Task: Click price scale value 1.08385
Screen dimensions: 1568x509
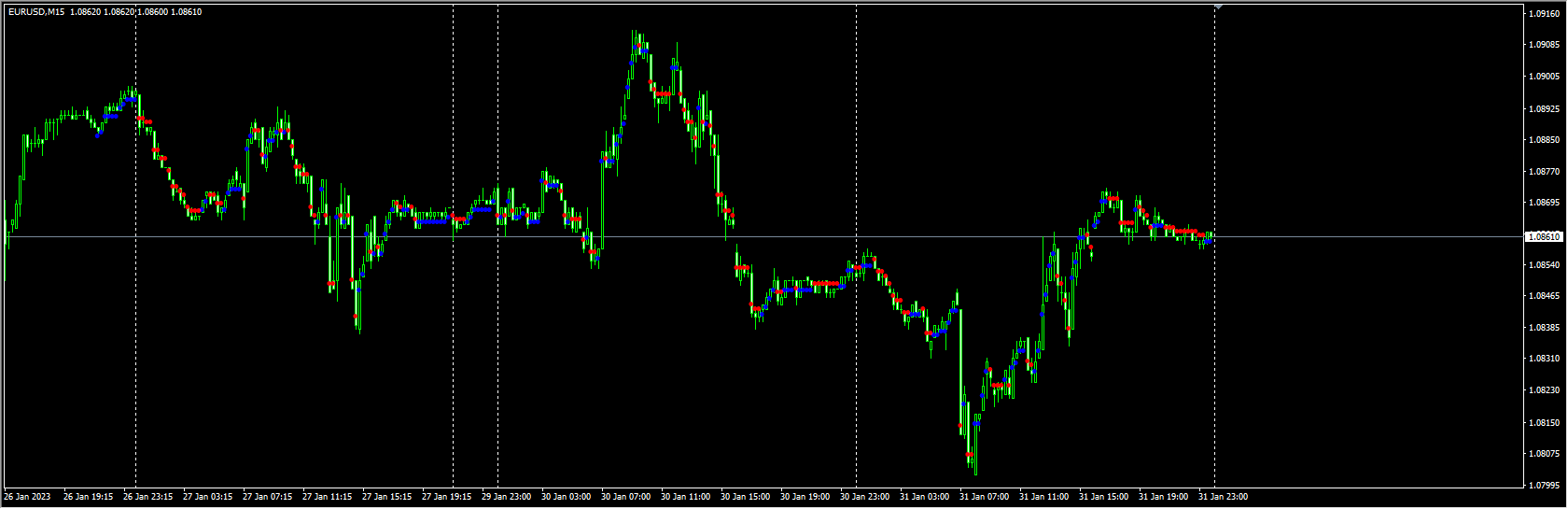Action: (x=1546, y=328)
